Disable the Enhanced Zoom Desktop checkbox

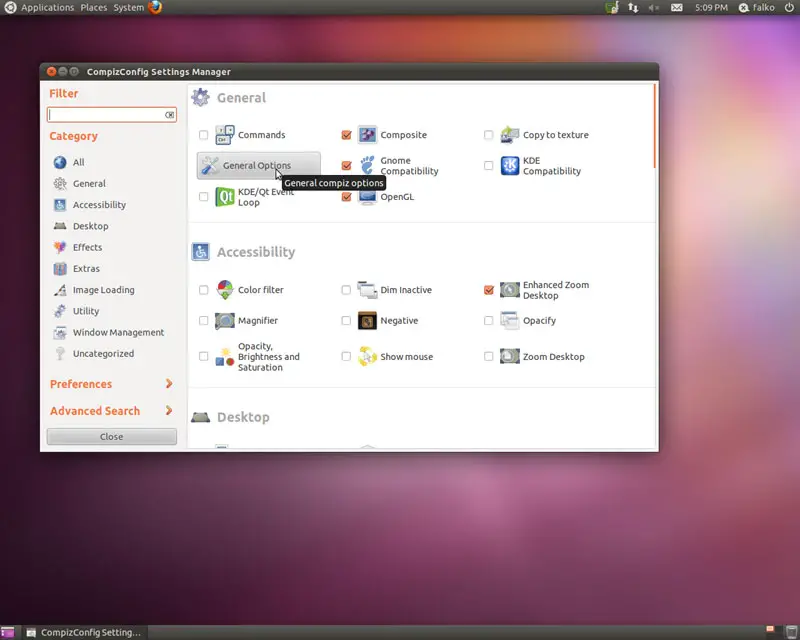pos(489,289)
